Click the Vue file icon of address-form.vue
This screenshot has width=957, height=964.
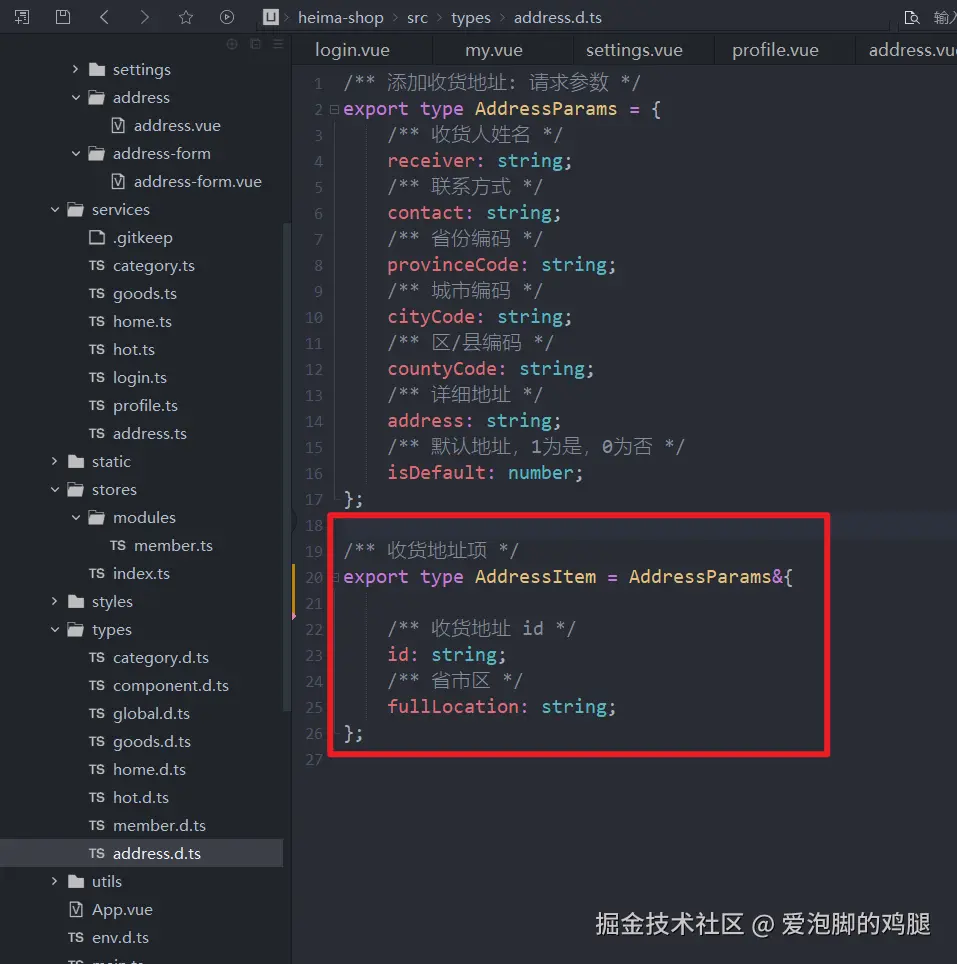118,181
